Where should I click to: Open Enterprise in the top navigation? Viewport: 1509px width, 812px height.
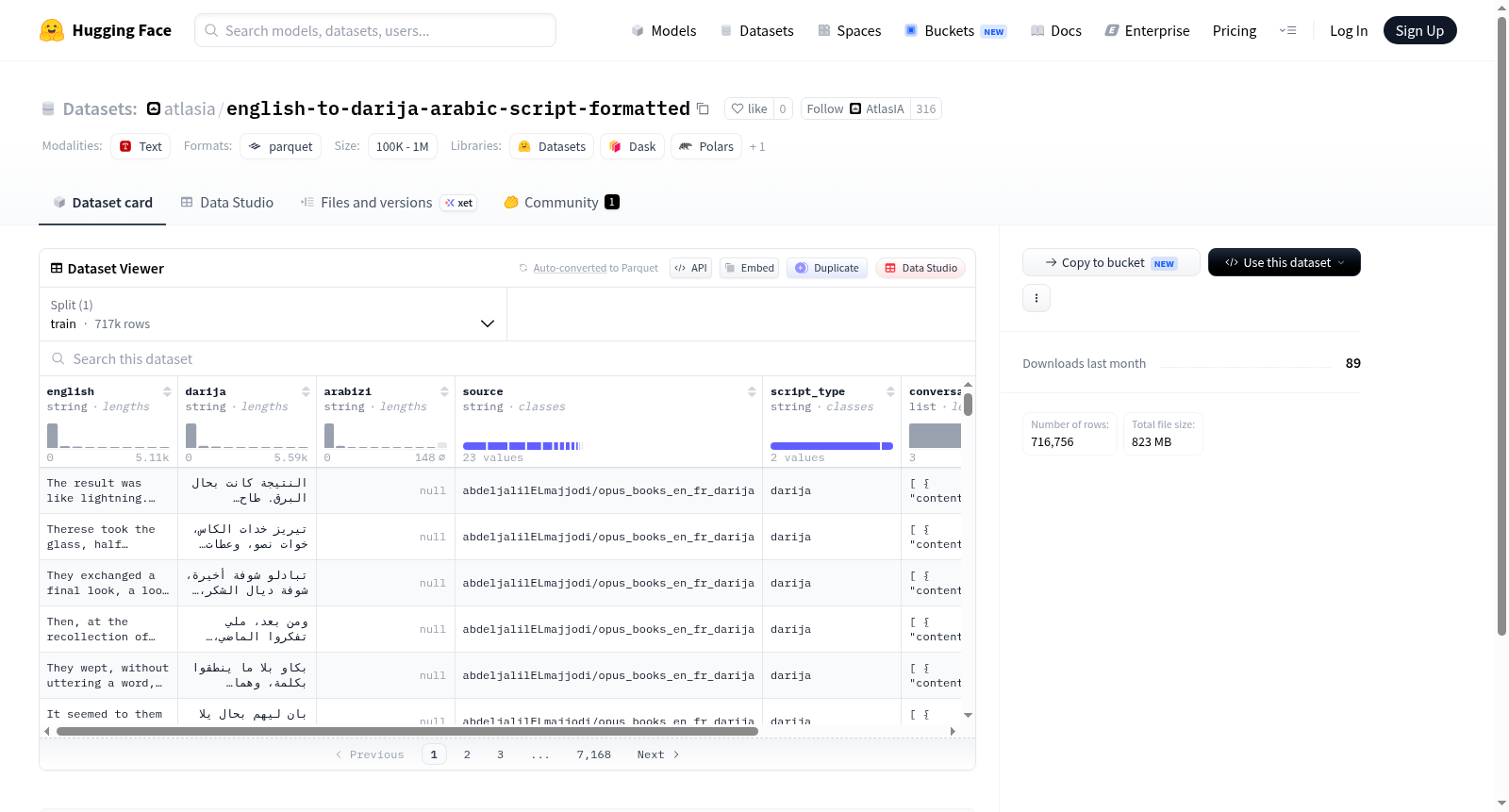pyautogui.click(x=1148, y=30)
